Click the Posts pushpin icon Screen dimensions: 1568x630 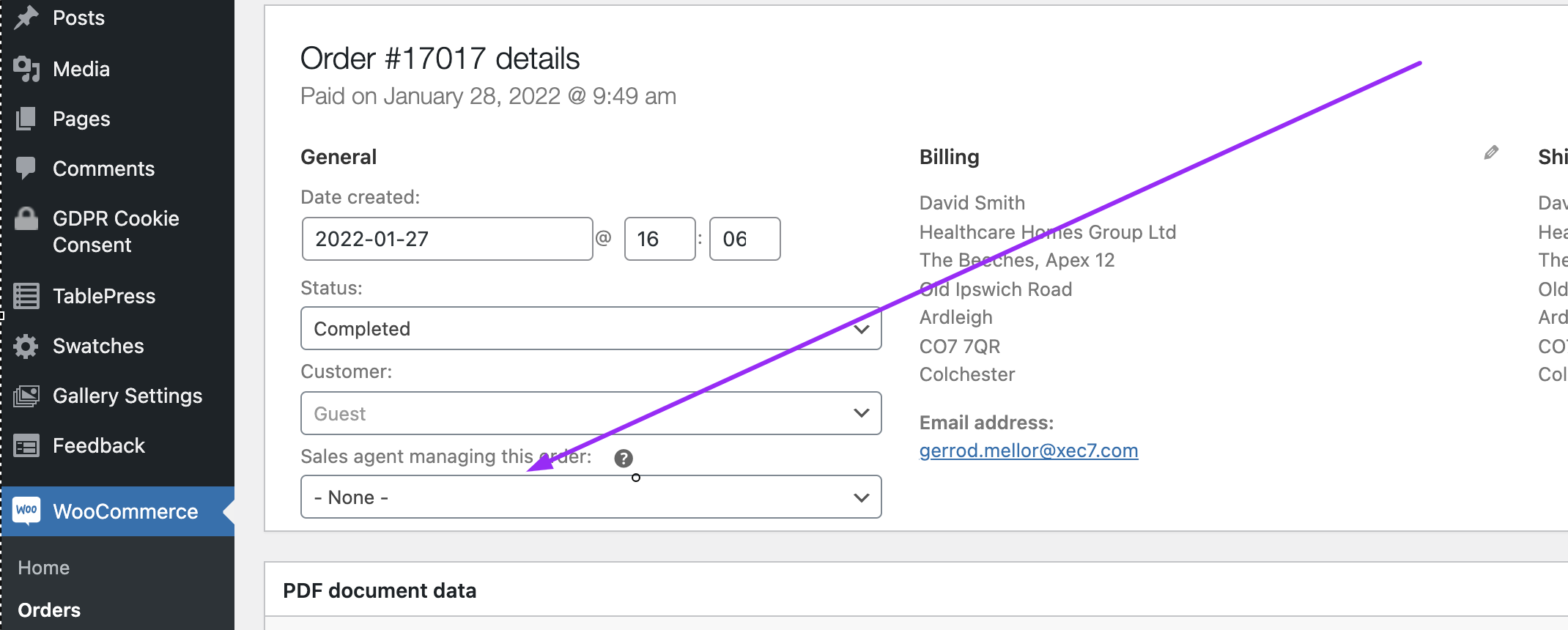pos(26,17)
